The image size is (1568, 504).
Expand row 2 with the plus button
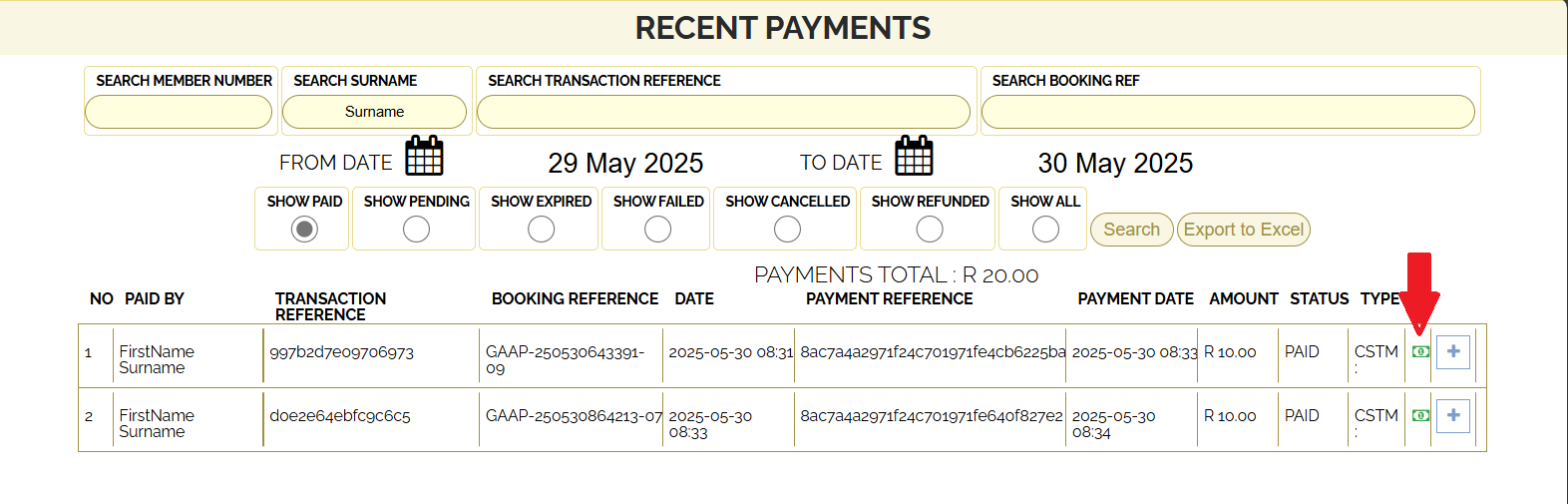1453,415
